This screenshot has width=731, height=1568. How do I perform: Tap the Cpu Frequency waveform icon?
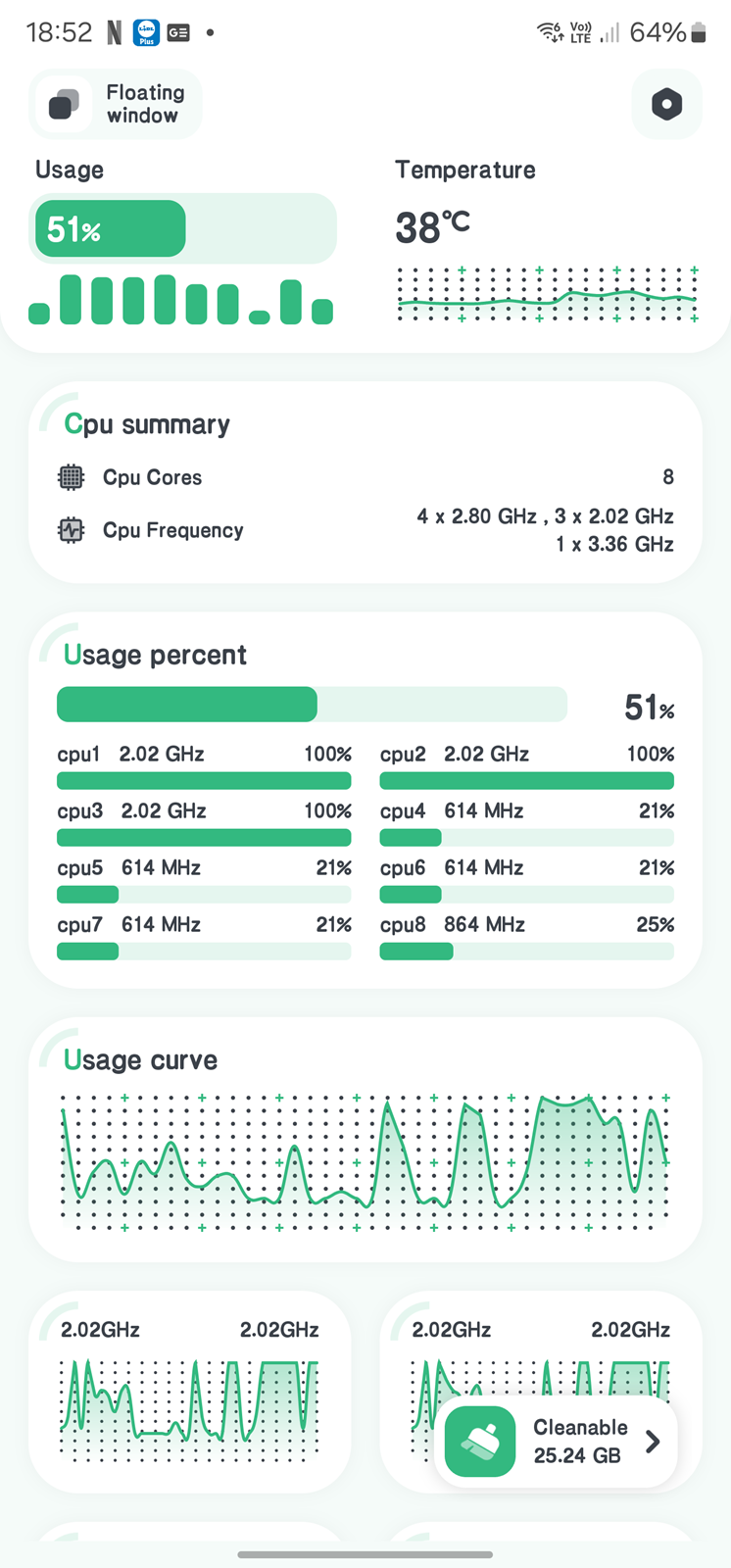[72, 530]
